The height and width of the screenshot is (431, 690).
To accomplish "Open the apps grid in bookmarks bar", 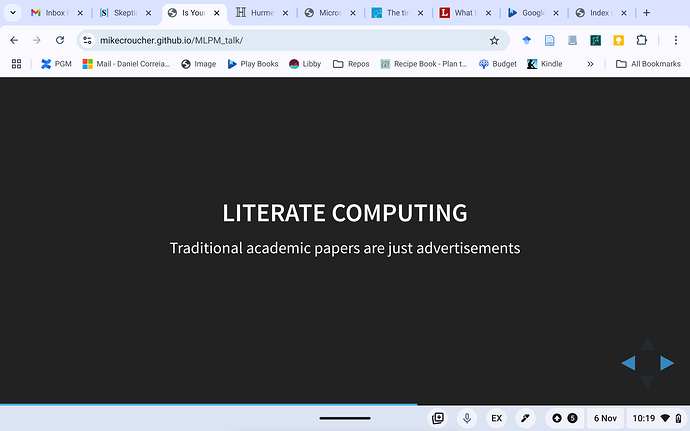I will [16, 64].
